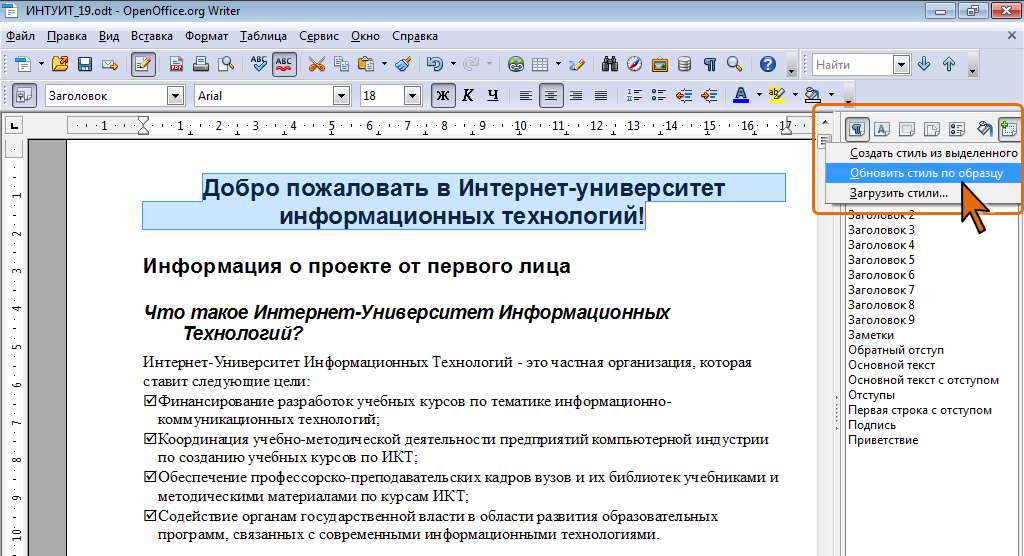Click in the Найти search field
This screenshot has height=556, width=1024.
click(852, 64)
